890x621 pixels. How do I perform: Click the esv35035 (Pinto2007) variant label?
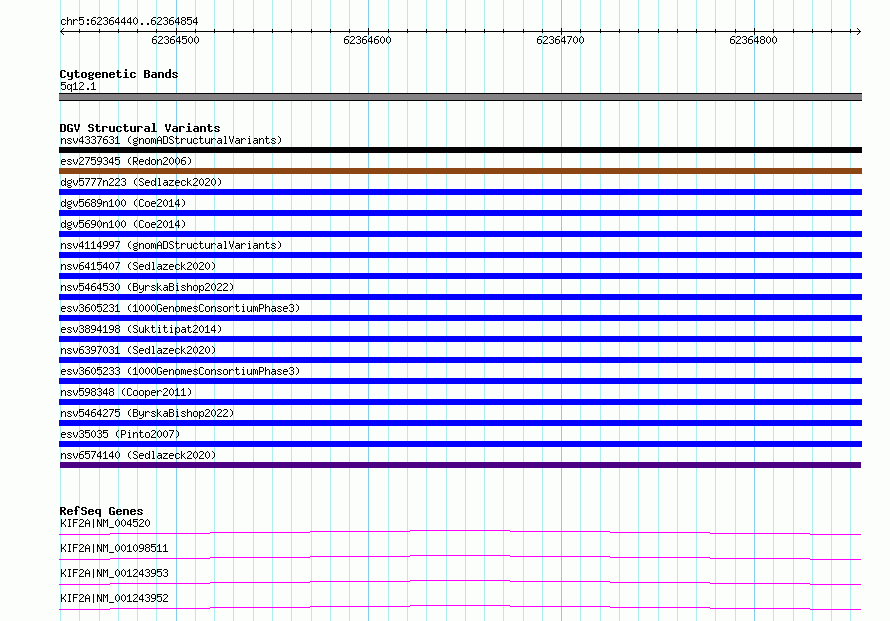coord(120,434)
